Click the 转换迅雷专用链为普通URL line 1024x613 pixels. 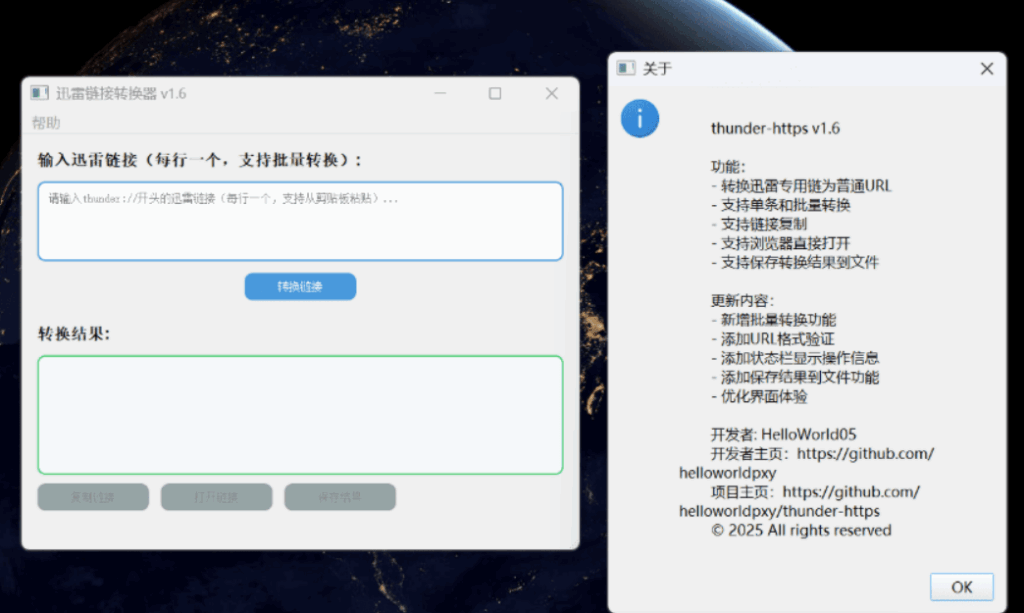pos(801,186)
